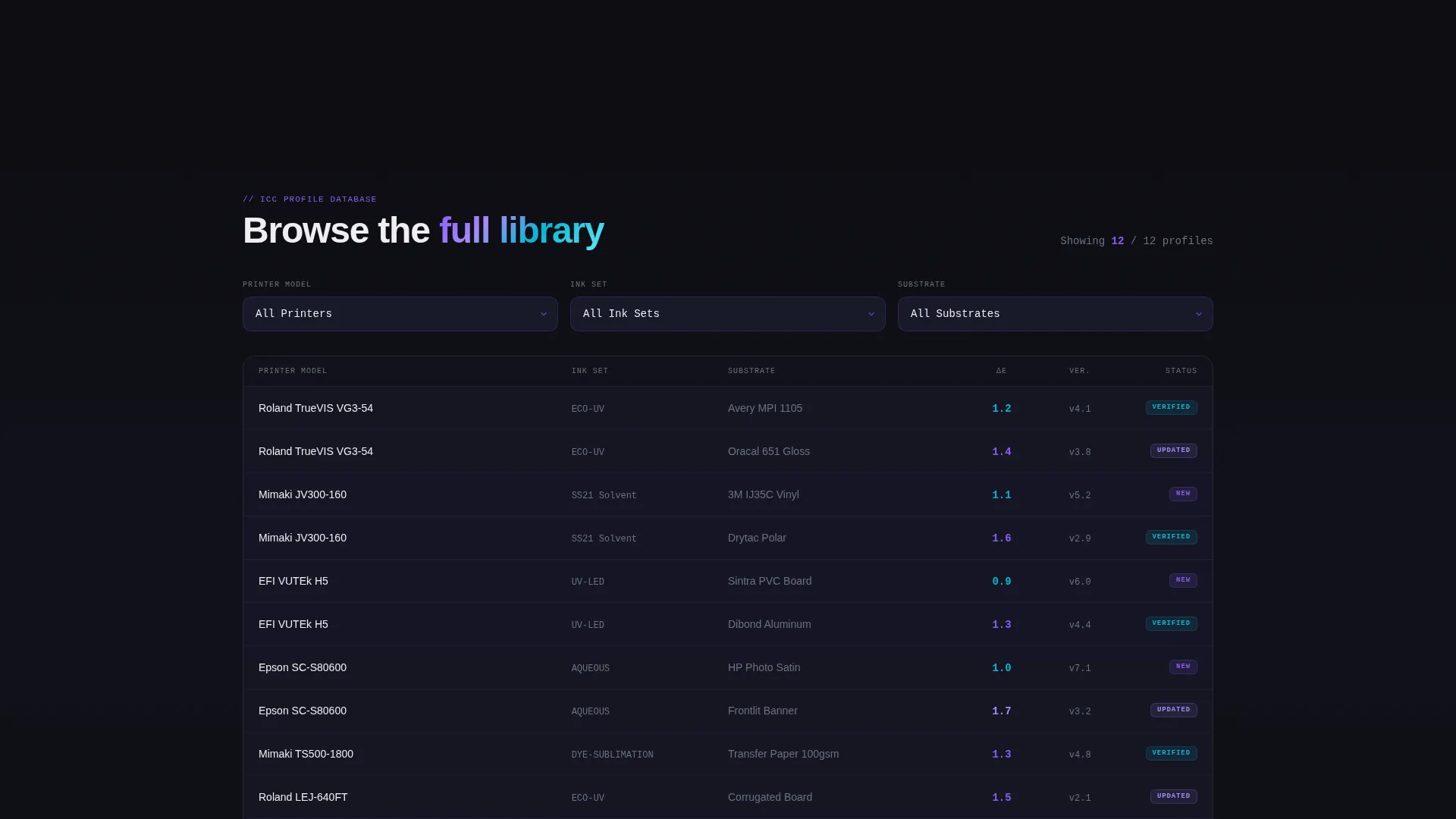Open the All Substrates dropdown
Viewport: 1456px width, 819px height.
[x=1055, y=314]
